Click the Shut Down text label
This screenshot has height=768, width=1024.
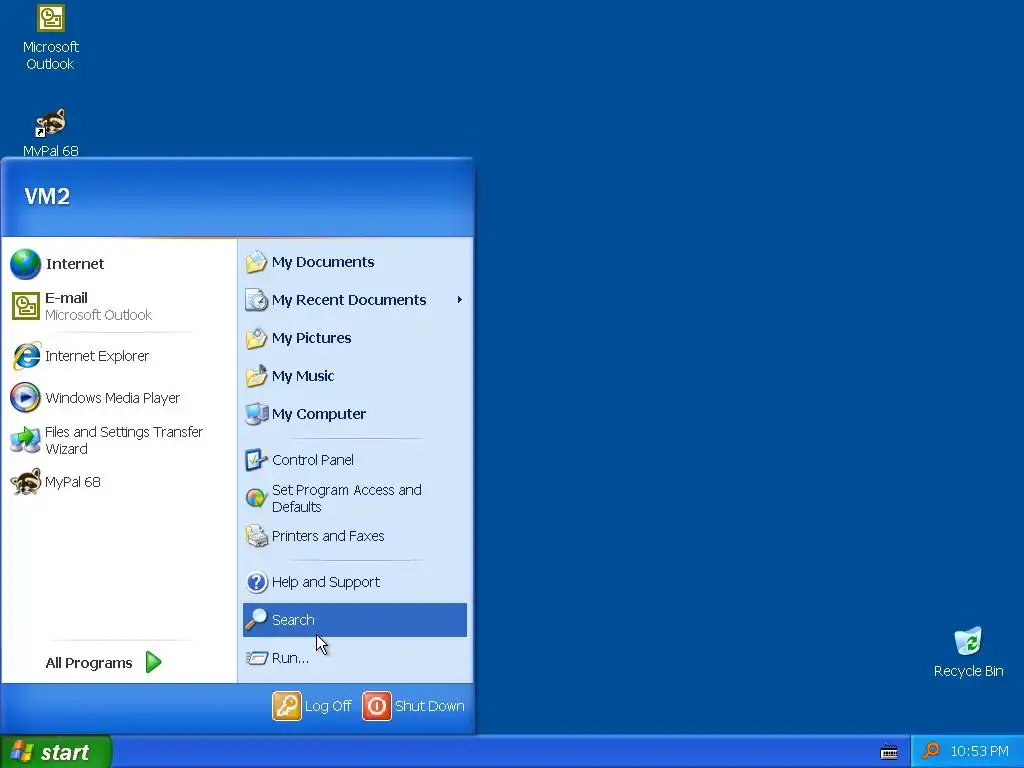[430, 706]
